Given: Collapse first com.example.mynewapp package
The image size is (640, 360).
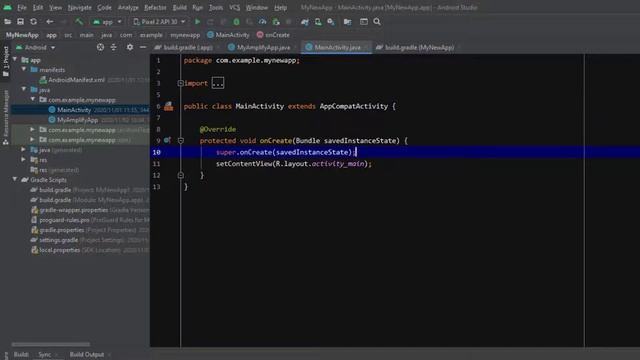Looking at the screenshot, I should click(x=33, y=100).
